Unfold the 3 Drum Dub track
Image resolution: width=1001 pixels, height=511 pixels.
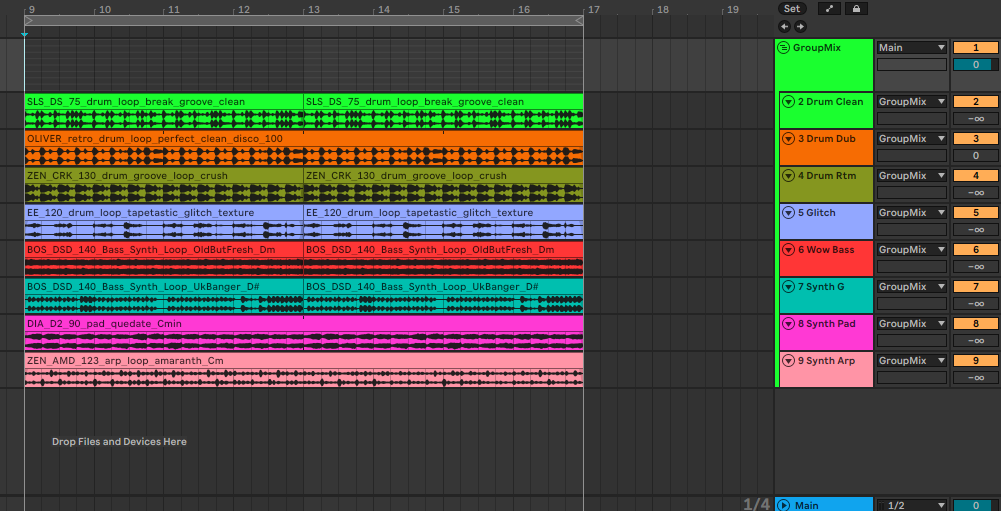point(788,139)
